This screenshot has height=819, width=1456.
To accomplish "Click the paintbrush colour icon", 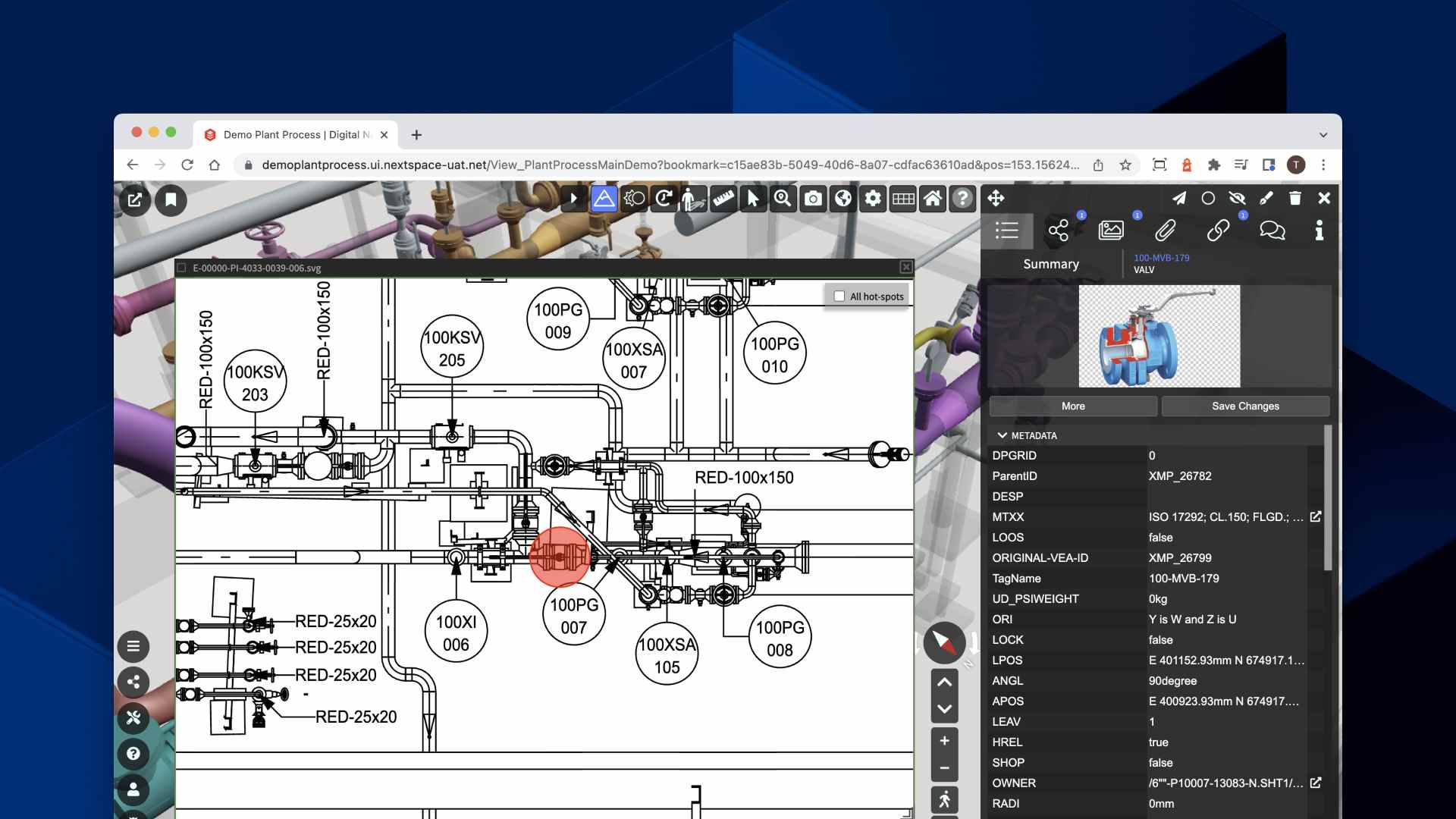I will pos(1266,198).
